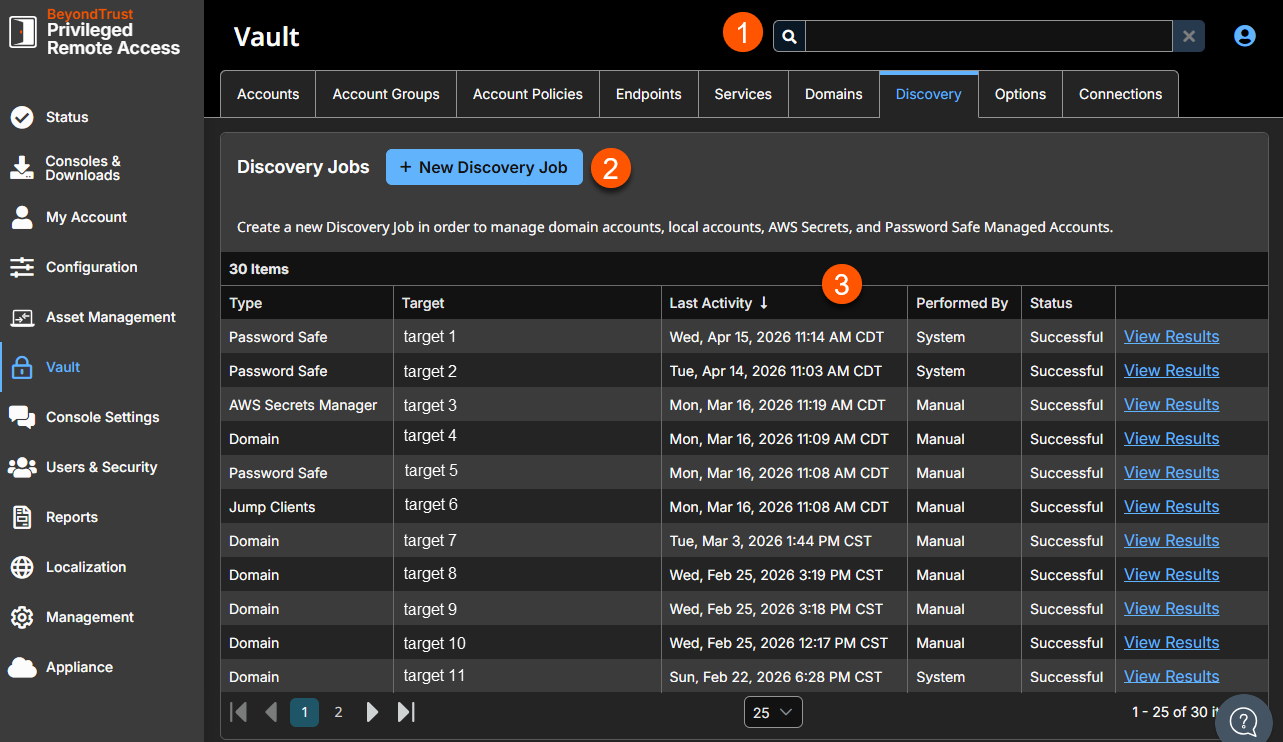Open the Connections tab

1120,93
